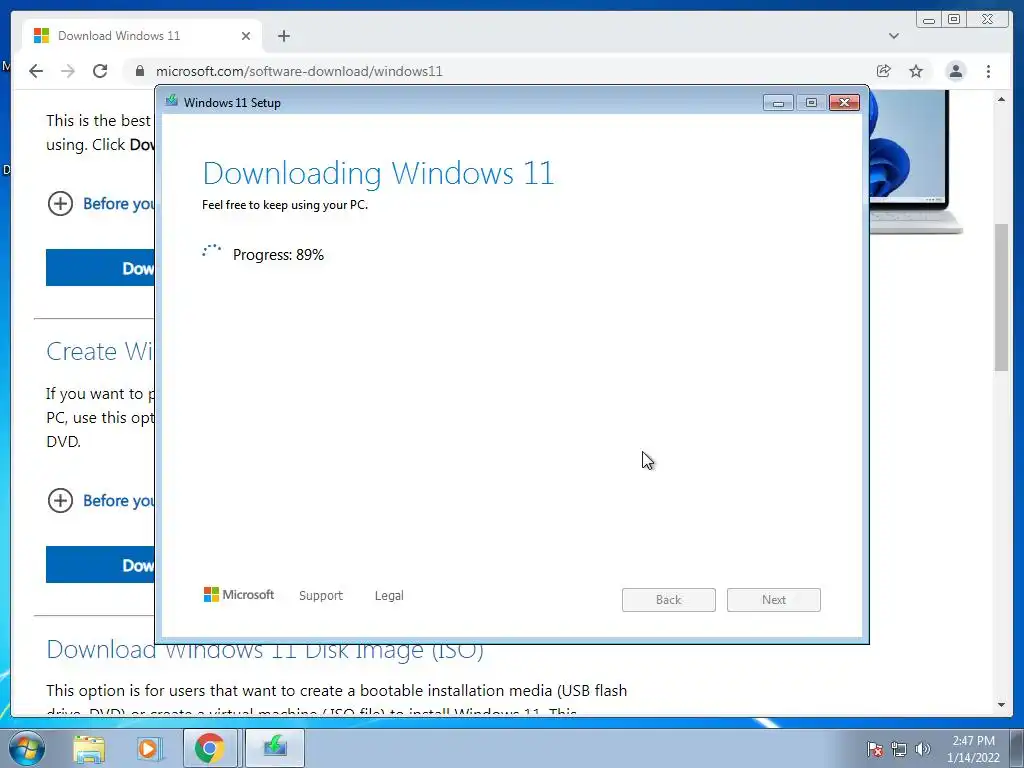Click the scrollbar down arrow

[1001, 705]
